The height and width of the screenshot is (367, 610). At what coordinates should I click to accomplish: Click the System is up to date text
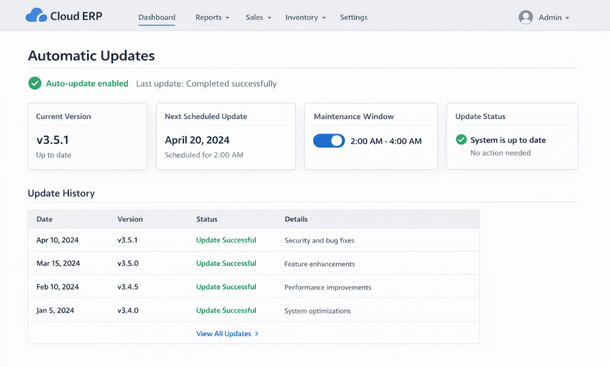[508, 140]
